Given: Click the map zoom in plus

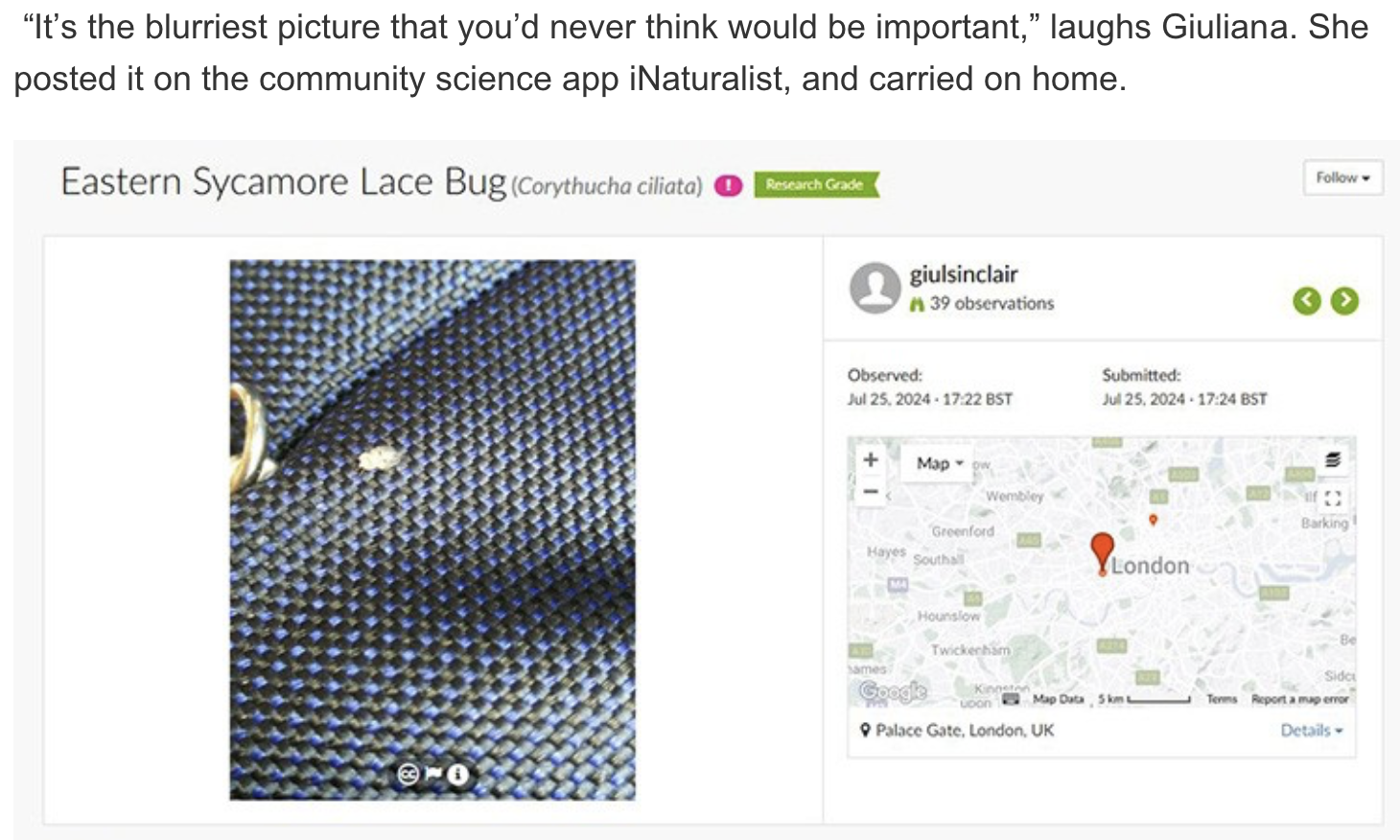Looking at the screenshot, I should 870,460.
